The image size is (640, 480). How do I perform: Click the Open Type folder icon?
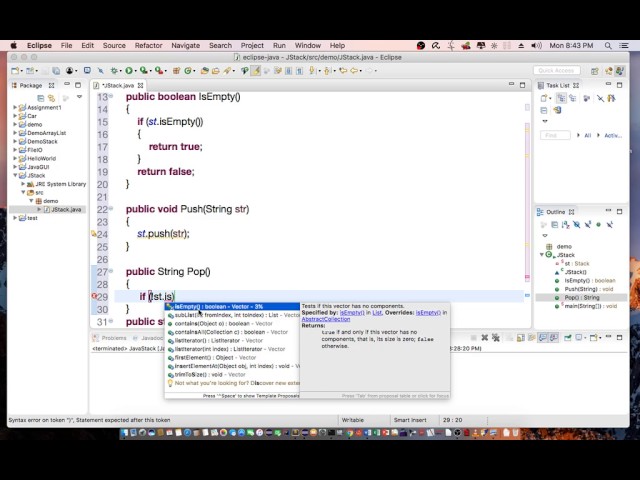[x=204, y=71]
